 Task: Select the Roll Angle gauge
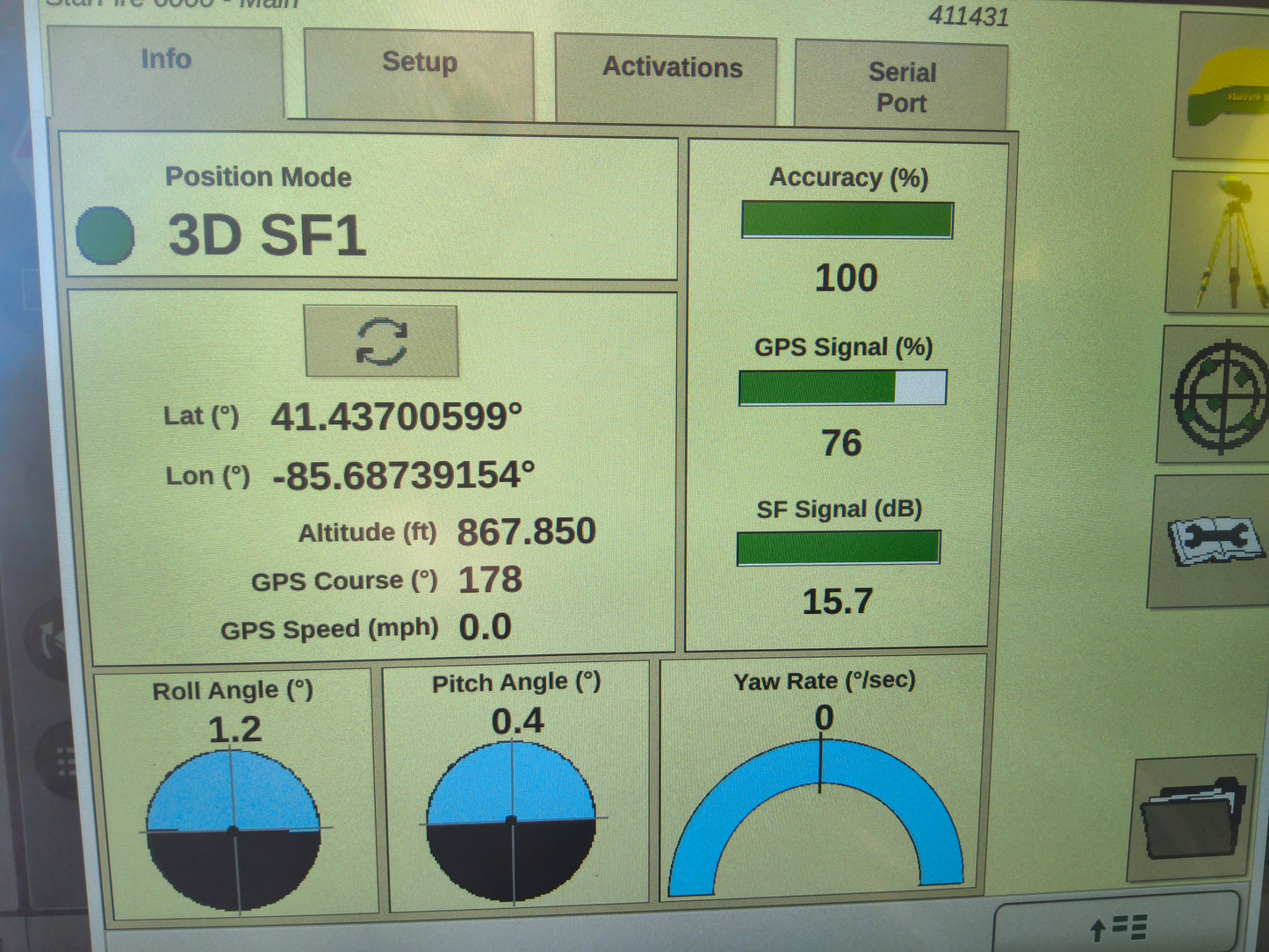coord(233,830)
